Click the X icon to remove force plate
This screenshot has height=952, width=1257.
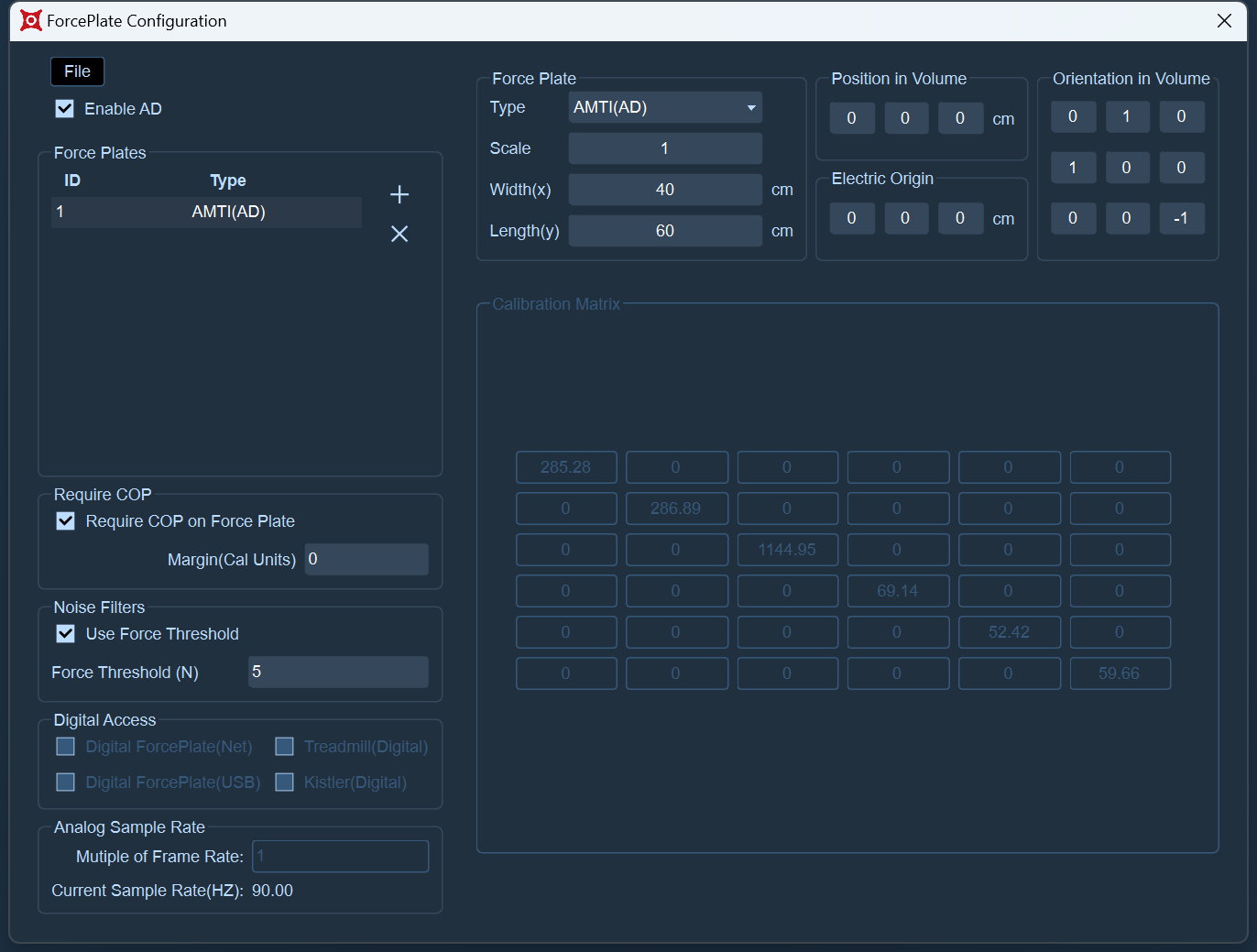[399, 234]
